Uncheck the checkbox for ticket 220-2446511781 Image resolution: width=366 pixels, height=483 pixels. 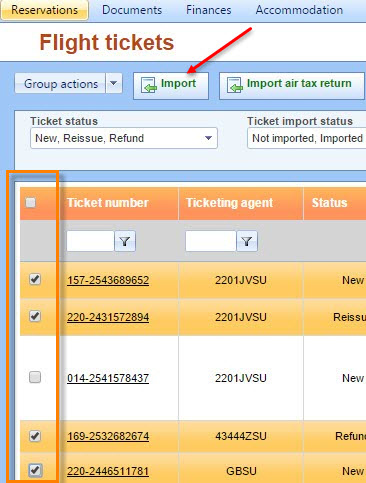pyautogui.click(x=35, y=470)
